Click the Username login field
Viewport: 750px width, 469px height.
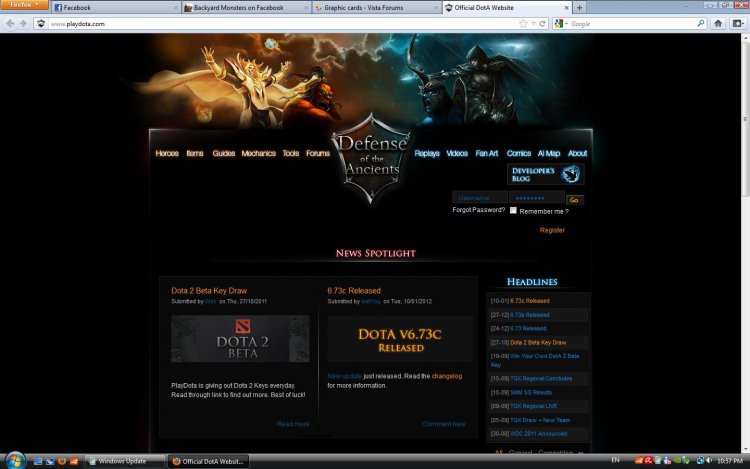point(480,197)
